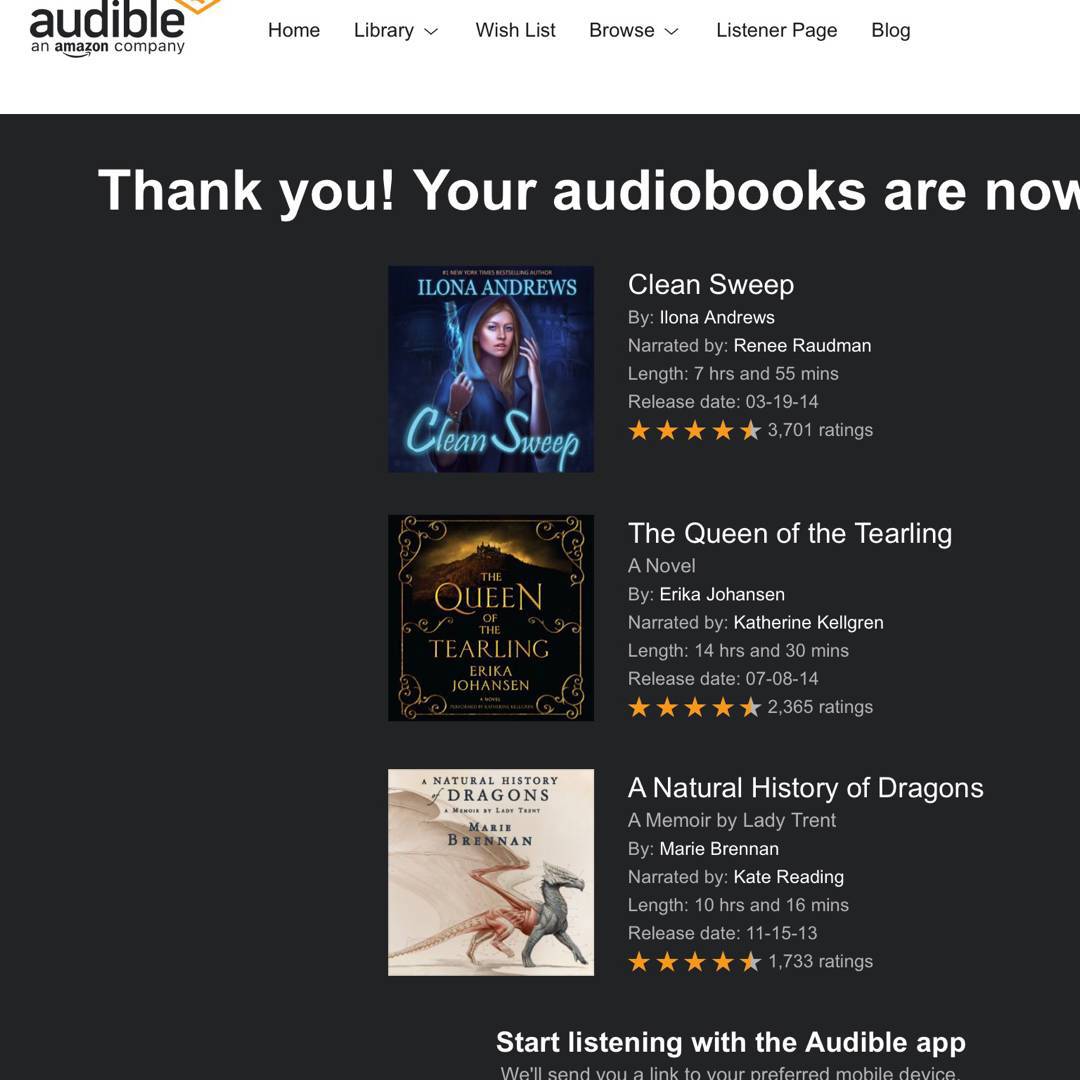
Task: View narrator Renee Raudman
Action: [x=802, y=346]
